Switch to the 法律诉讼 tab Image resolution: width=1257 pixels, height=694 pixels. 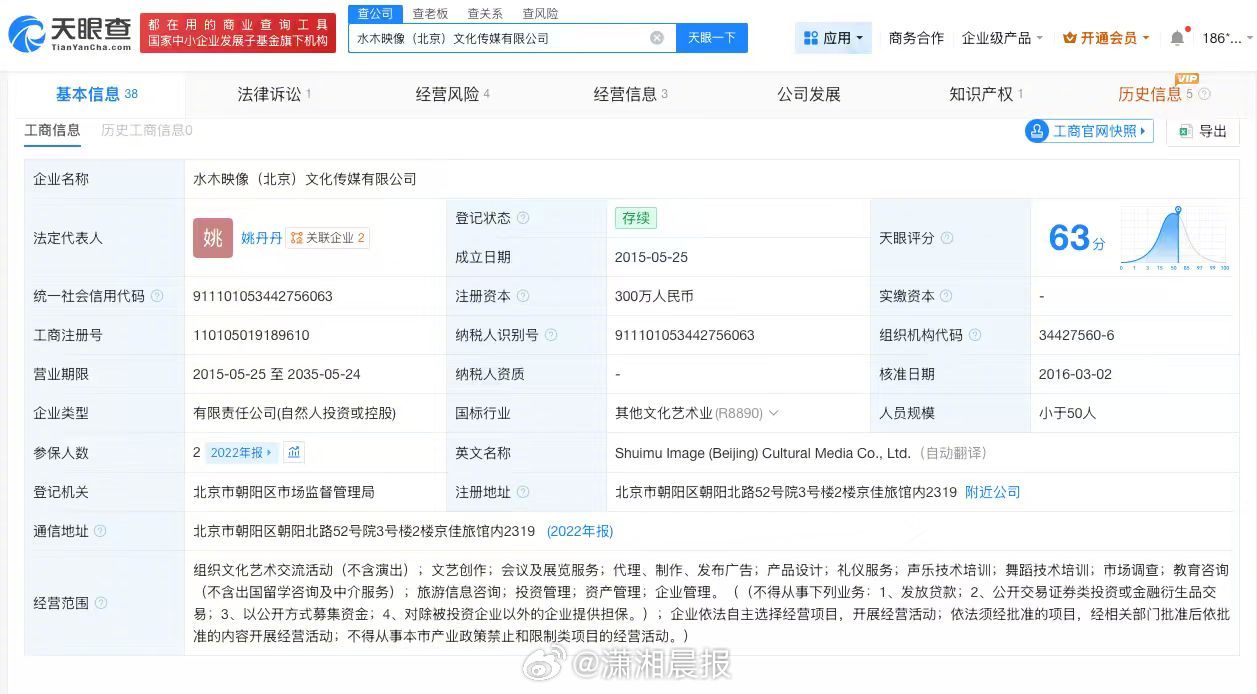point(274,94)
